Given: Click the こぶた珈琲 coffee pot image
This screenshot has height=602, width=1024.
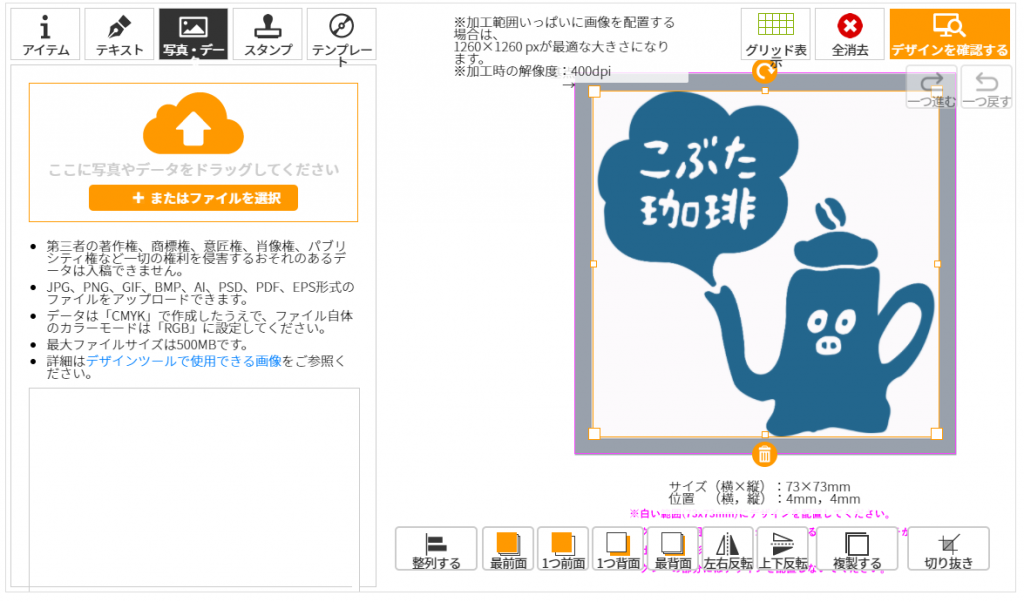Looking at the screenshot, I should tap(765, 264).
